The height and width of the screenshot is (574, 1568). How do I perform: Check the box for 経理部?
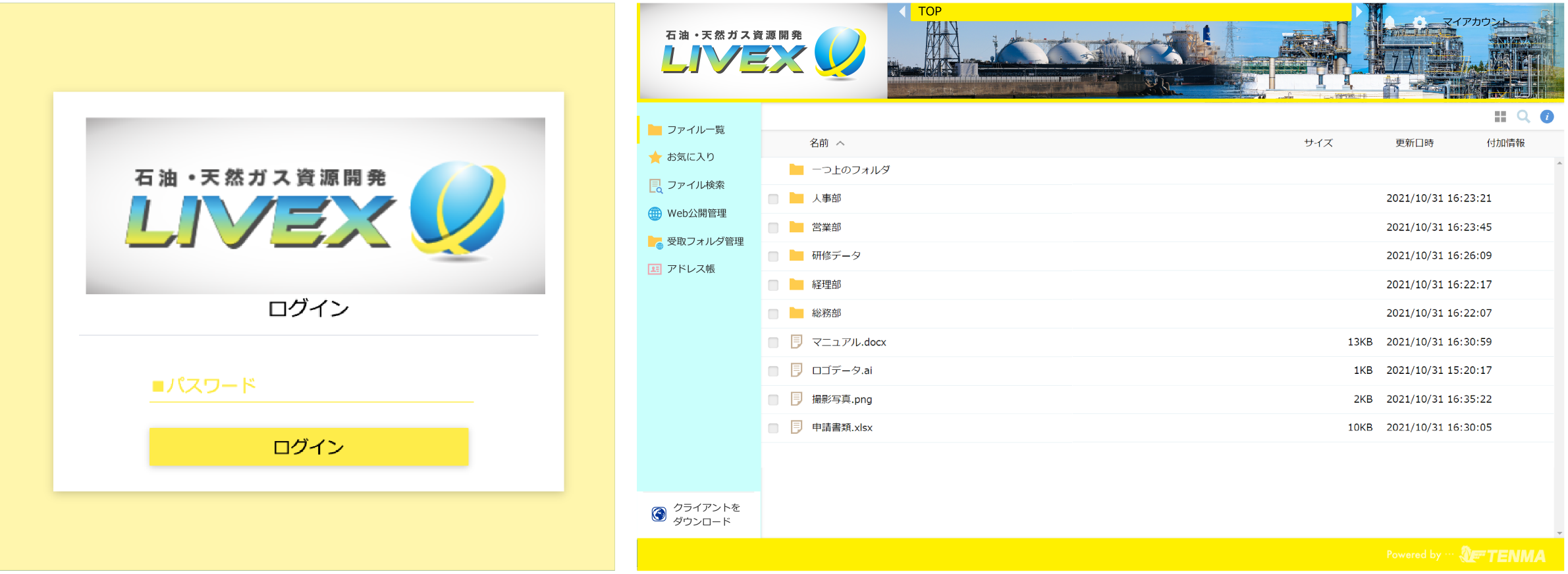[773, 285]
